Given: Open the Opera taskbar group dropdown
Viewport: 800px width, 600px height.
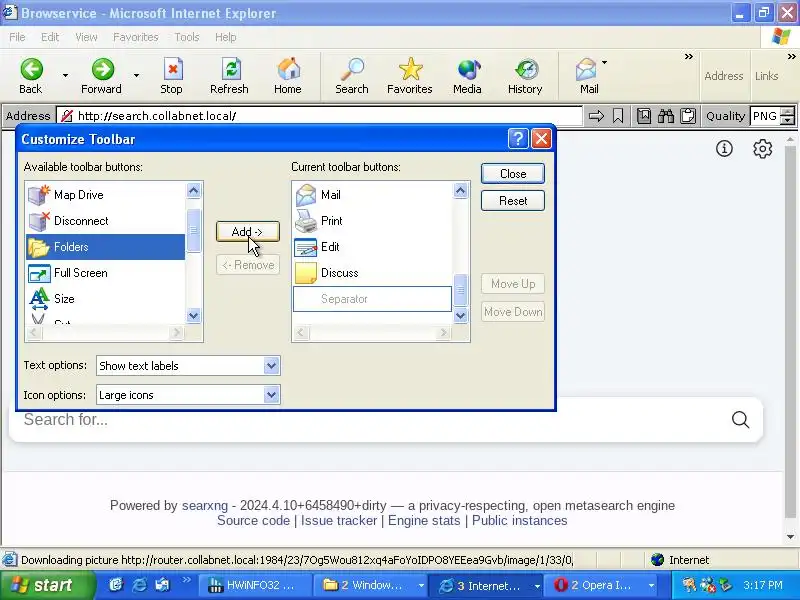Looking at the screenshot, I should click(651, 586).
